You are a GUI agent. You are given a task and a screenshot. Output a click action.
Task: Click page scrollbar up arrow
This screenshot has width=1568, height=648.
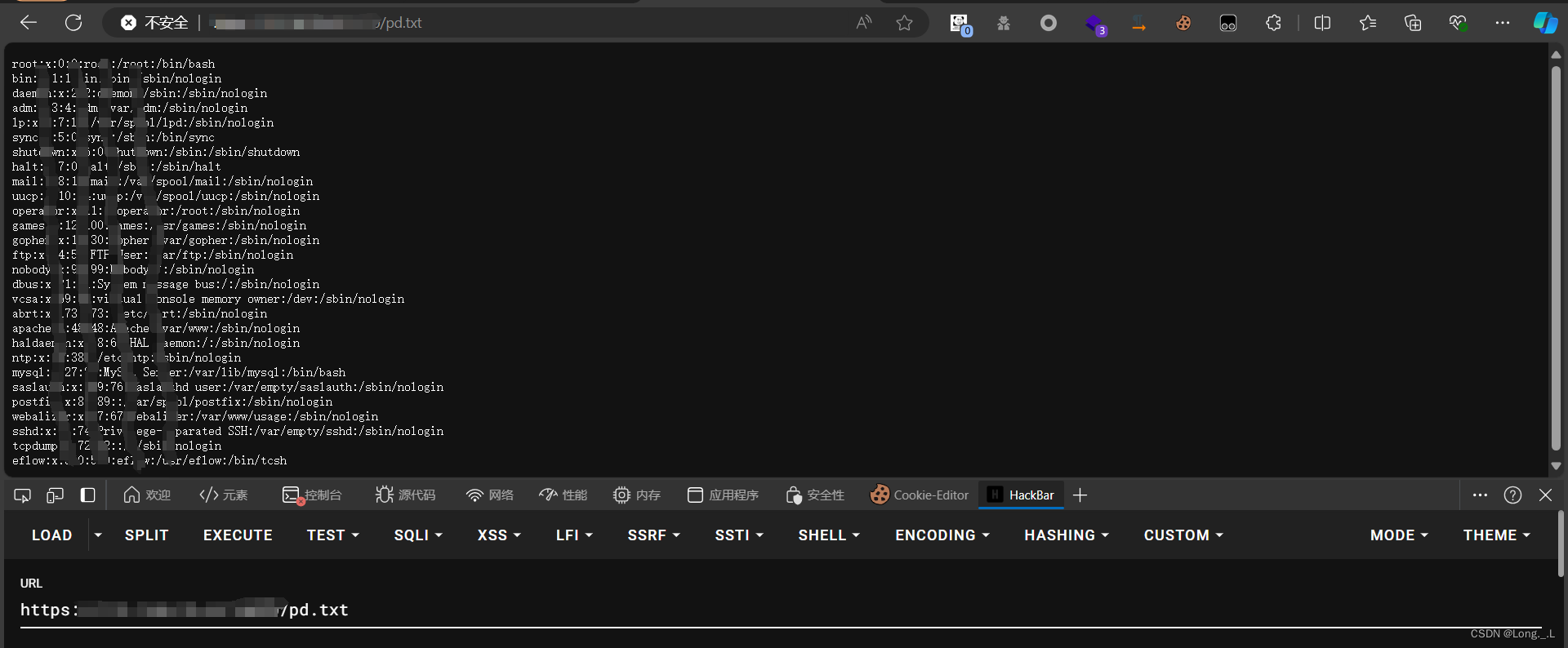coord(1556,55)
